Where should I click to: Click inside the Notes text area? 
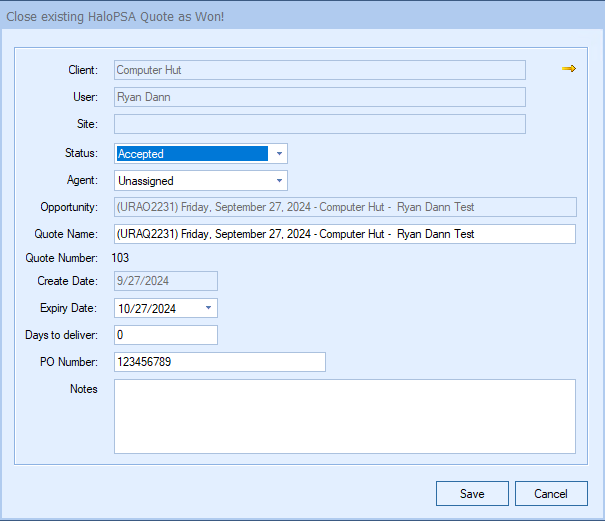pyautogui.click(x=344, y=416)
